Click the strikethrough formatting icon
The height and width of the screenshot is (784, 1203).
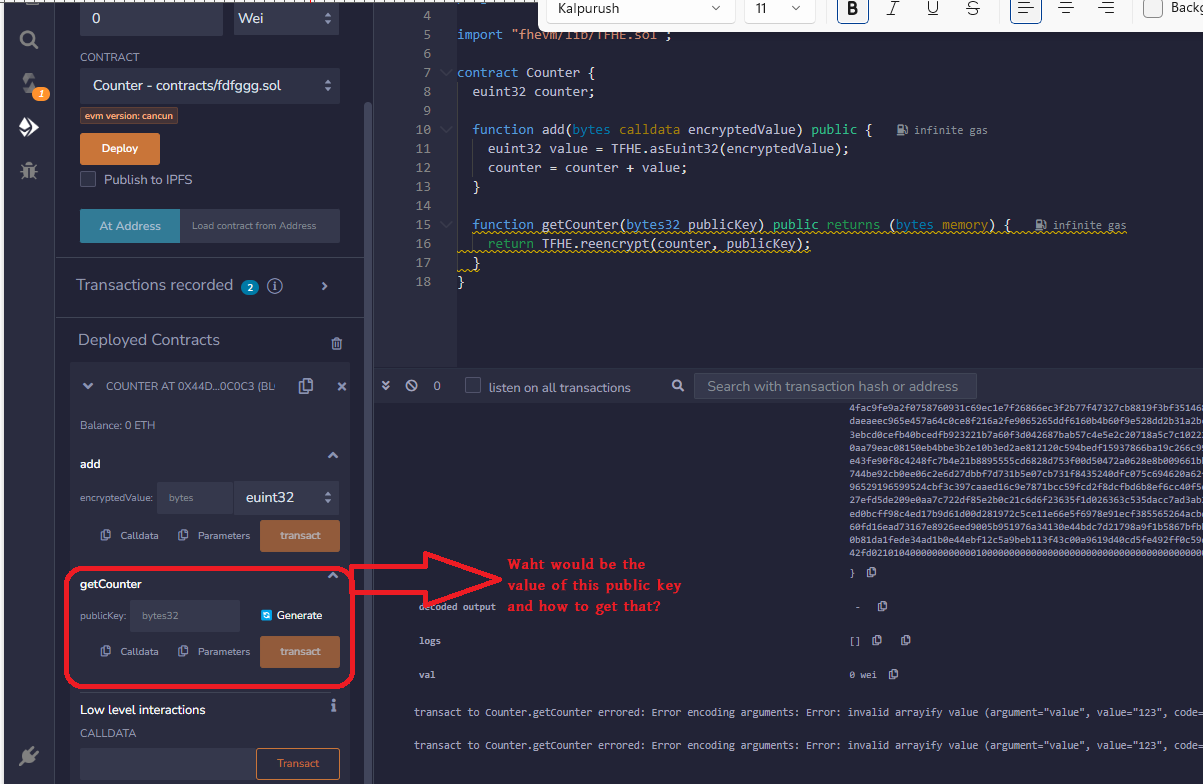972,9
